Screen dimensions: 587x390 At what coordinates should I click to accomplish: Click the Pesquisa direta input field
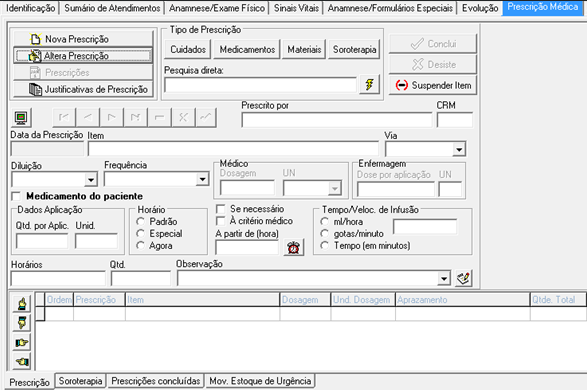point(260,85)
